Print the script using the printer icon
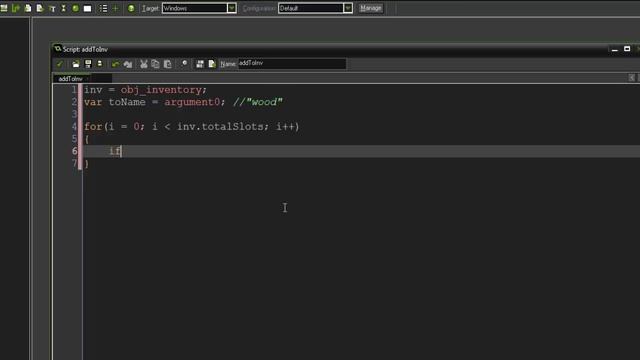This screenshot has width=640, height=360. pyautogui.click(x=100, y=64)
